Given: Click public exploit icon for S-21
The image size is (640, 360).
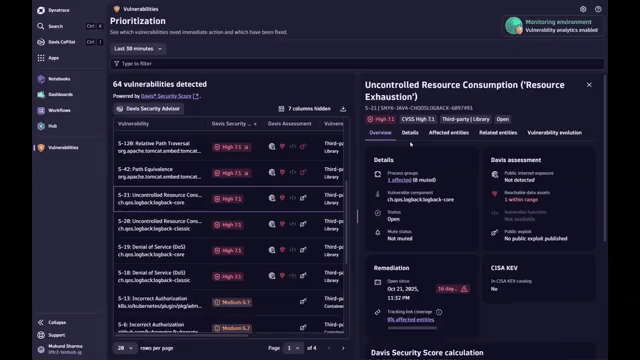Looking at the screenshot, I should 303,198.
